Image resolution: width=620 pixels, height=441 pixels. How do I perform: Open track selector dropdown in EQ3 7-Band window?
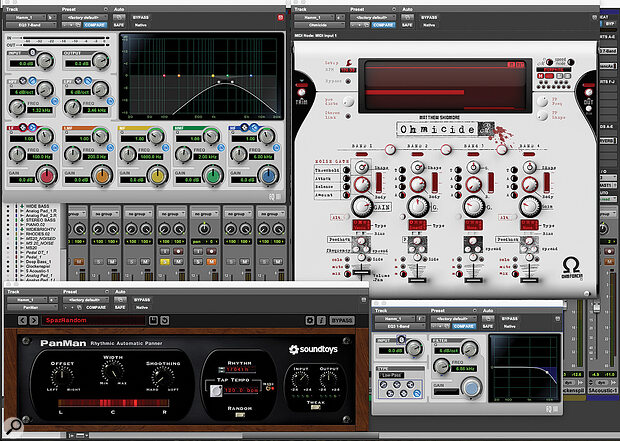click(x=26, y=17)
